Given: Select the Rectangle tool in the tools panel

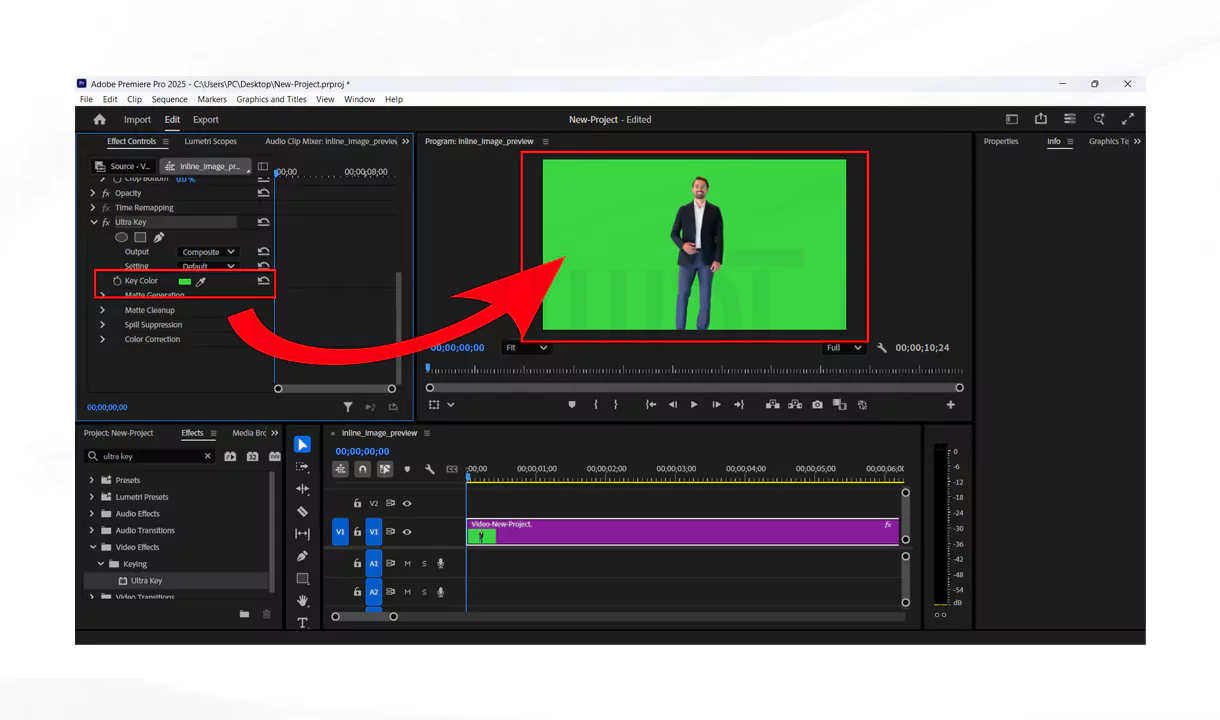Looking at the screenshot, I should [x=302, y=578].
